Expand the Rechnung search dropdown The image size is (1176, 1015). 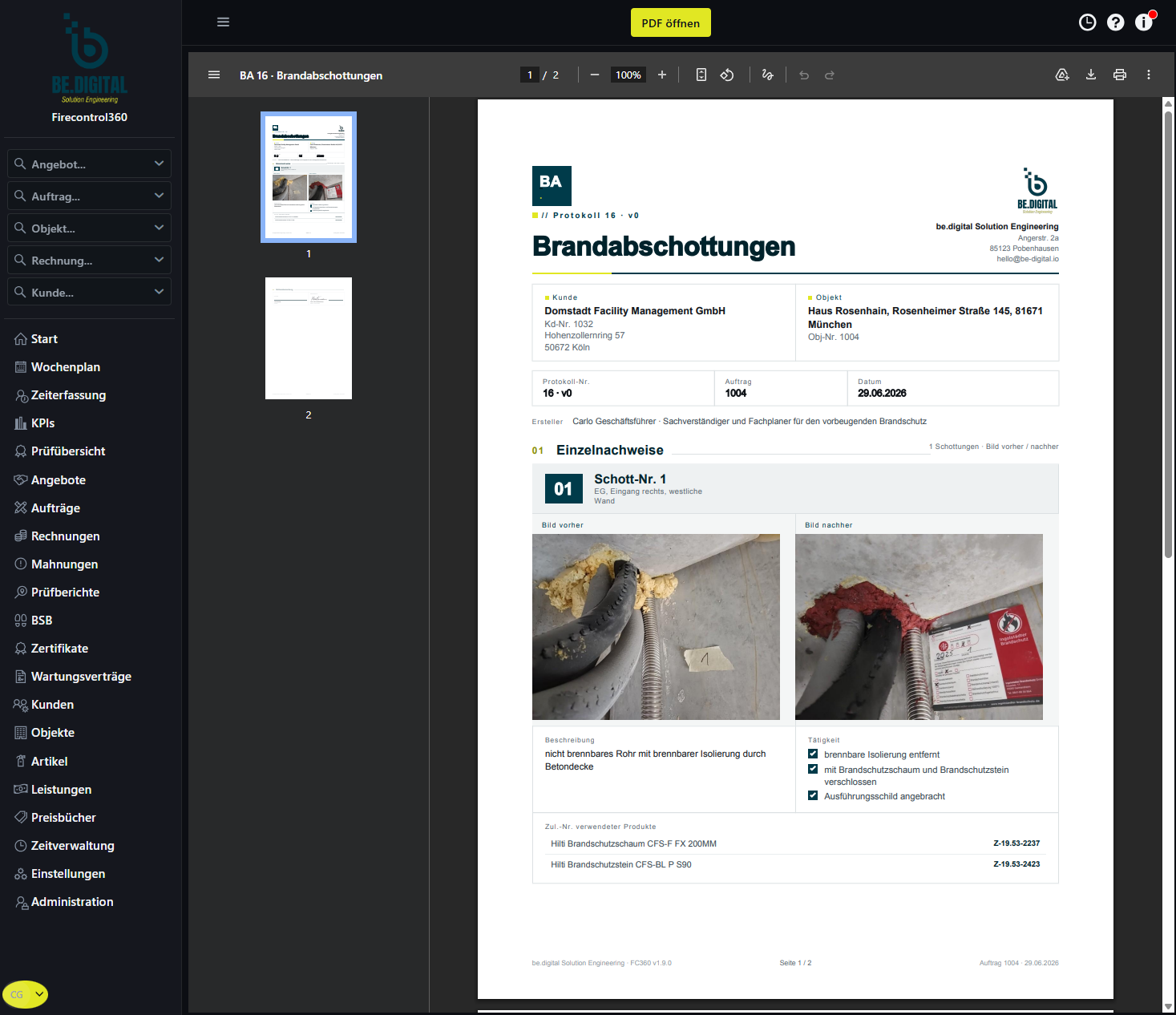[x=159, y=260]
